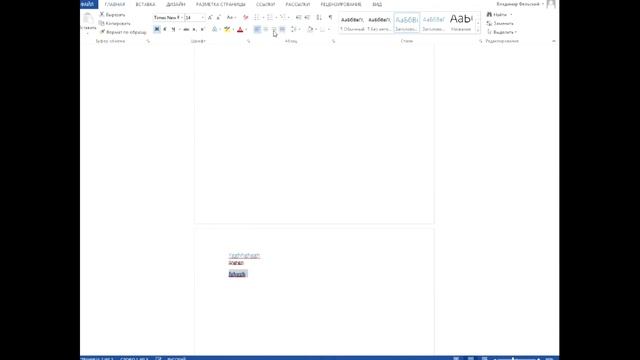Screen dimensions: 640x360
Task: Open the РЕЦЕНЗИРОВАНИЕ ribbon tab
Action: point(341,4)
